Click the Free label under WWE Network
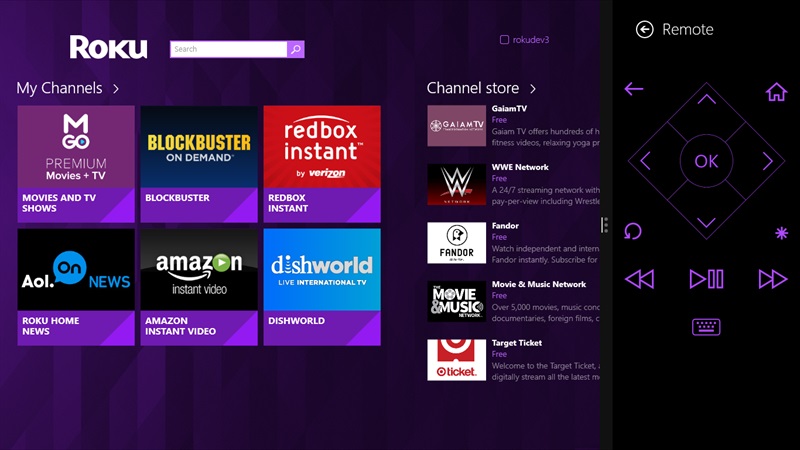This screenshot has width=800, height=450. (x=499, y=179)
